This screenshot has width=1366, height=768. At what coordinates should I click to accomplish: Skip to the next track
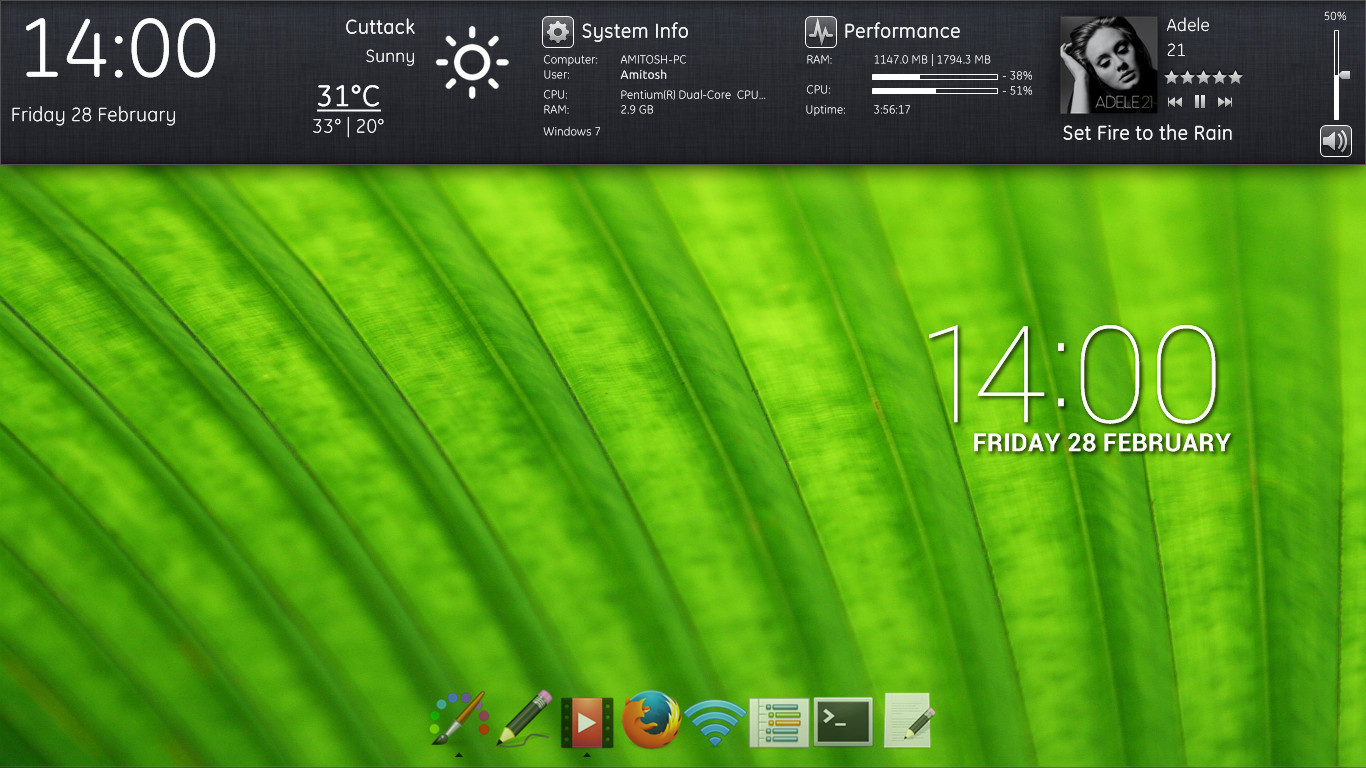1225,102
